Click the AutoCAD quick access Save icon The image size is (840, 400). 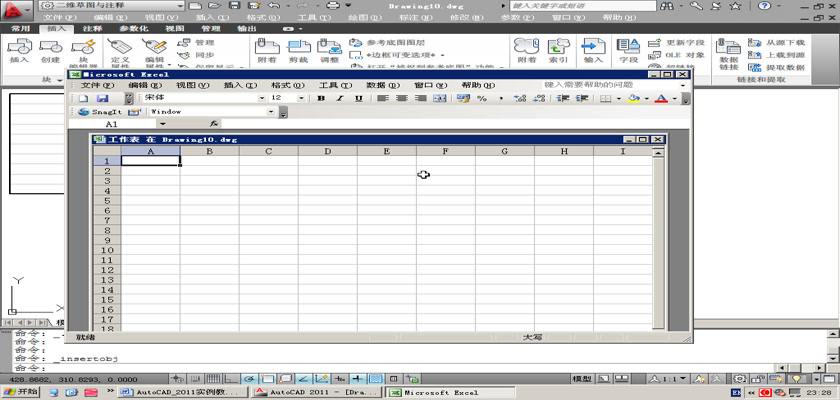click(x=234, y=6)
